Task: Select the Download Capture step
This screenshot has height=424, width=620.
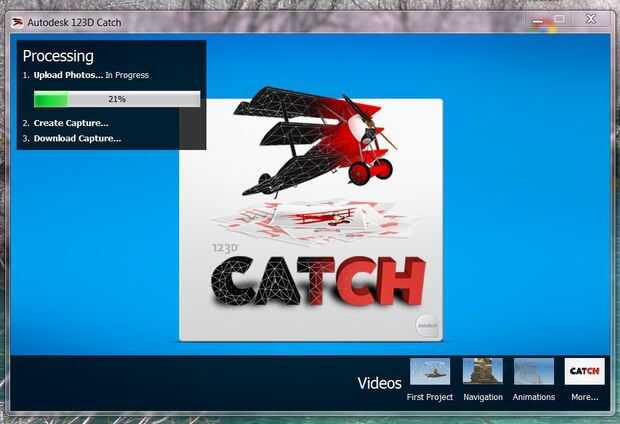Action: 78,138
